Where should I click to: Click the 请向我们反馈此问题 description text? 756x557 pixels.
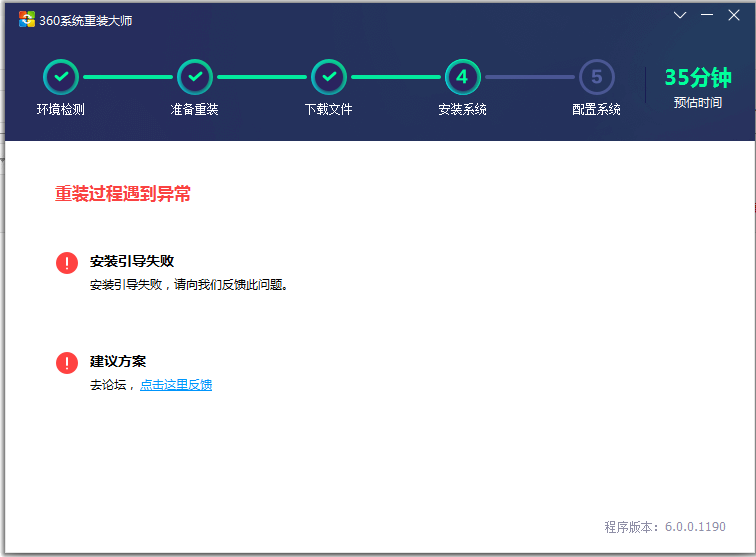[x=231, y=285]
